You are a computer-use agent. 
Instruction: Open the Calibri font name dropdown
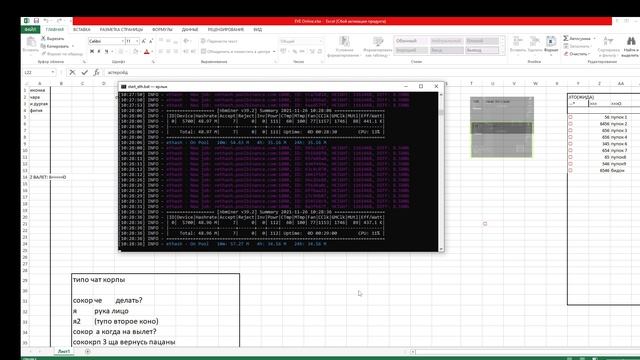coord(122,41)
